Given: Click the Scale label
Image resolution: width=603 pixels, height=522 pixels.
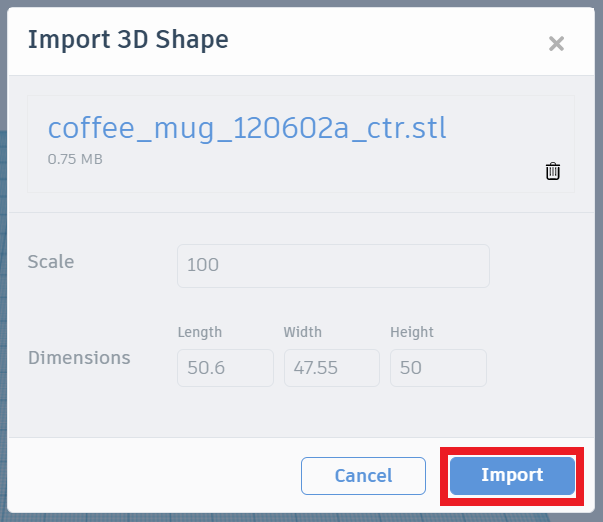Looking at the screenshot, I should [x=51, y=262].
